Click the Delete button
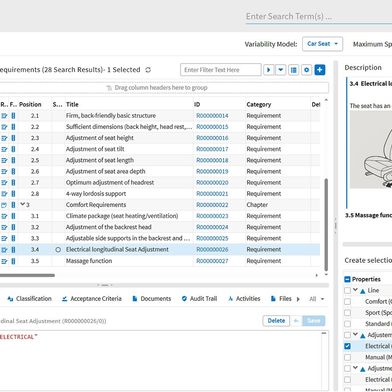 pos(276,321)
